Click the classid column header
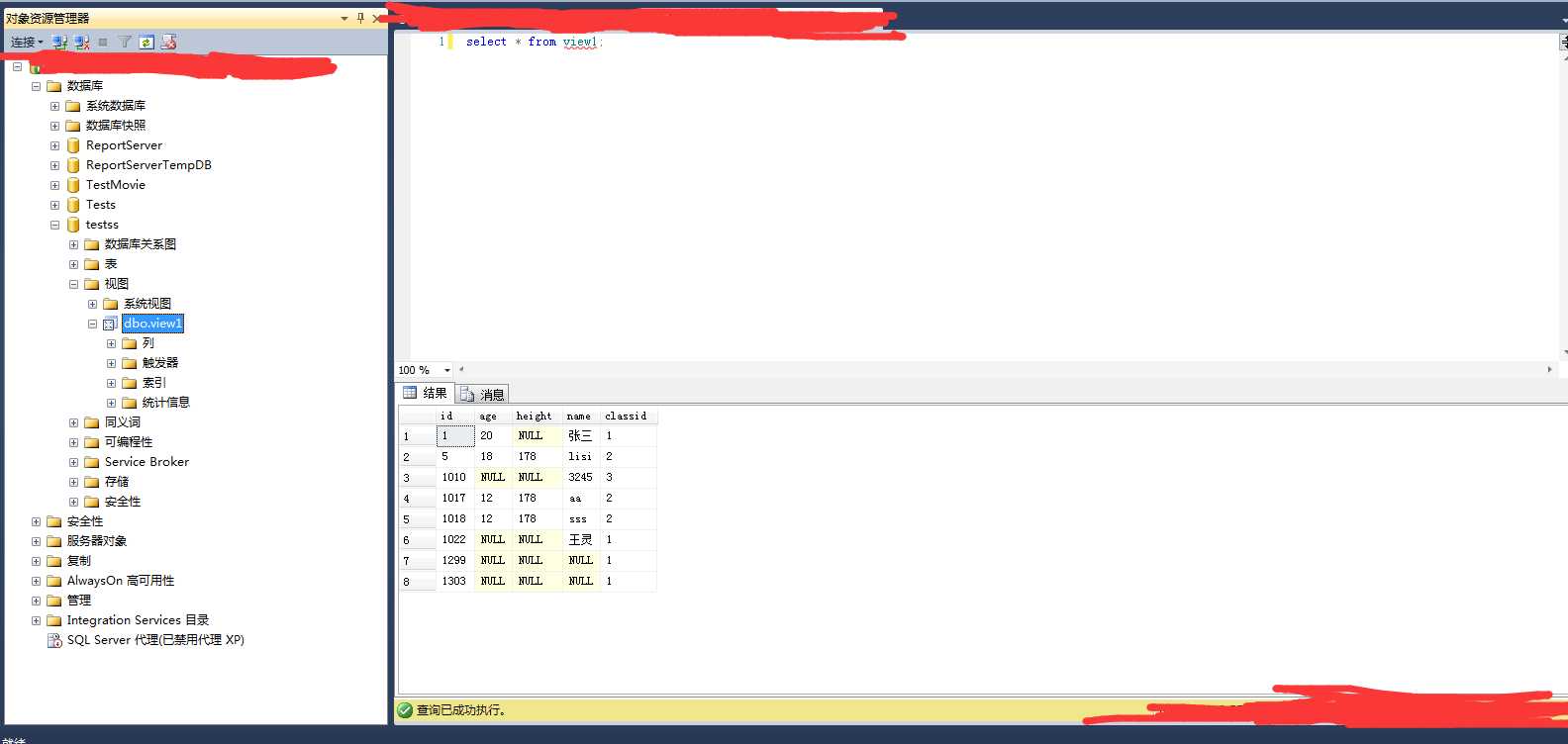Image resolution: width=1568 pixels, height=744 pixels. pos(628,416)
